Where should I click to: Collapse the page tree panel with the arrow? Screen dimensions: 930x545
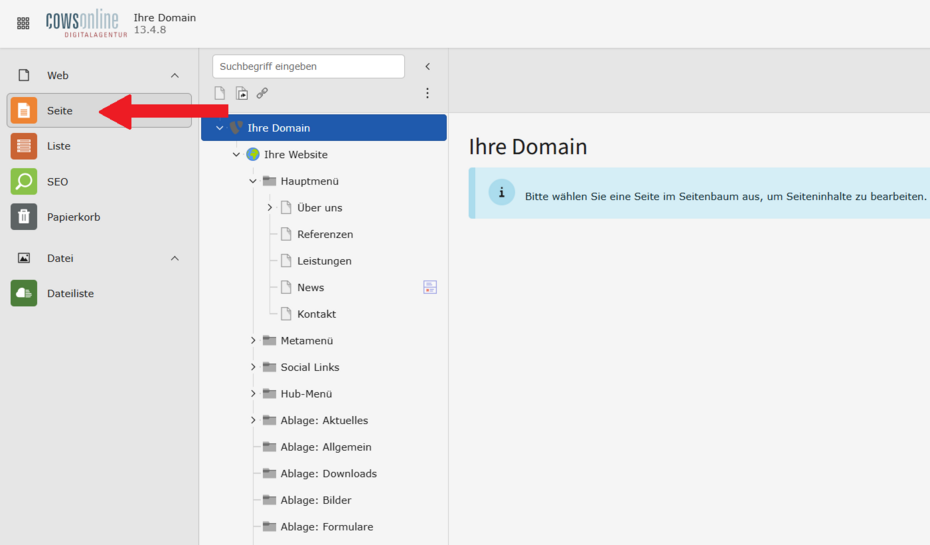click(427, 67)
